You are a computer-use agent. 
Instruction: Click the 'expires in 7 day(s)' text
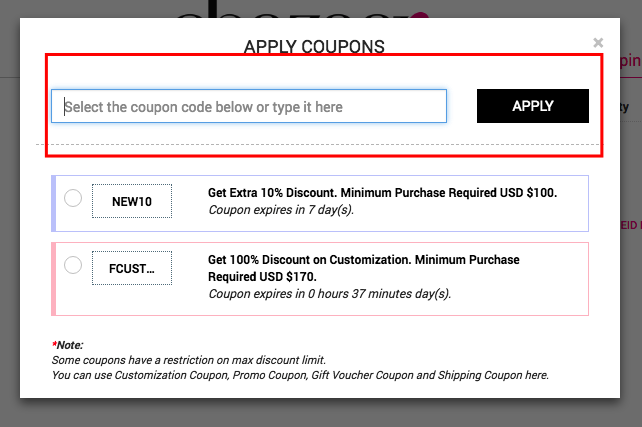pos(281,210)
